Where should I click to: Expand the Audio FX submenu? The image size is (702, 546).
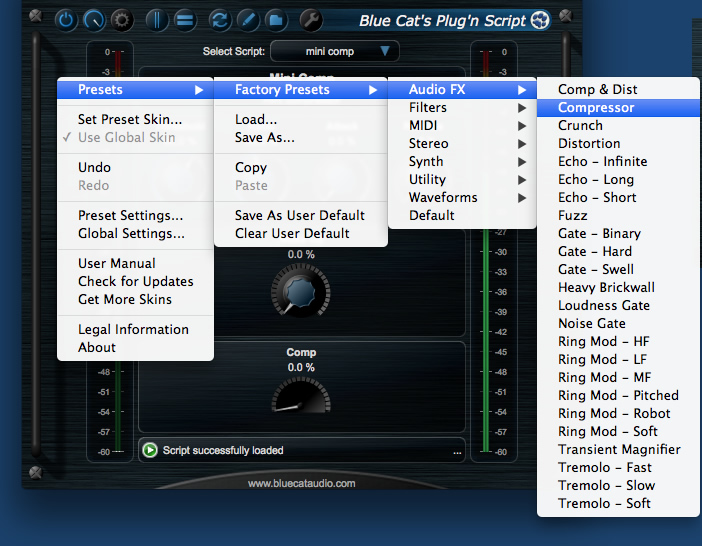[x=462, y=90]
